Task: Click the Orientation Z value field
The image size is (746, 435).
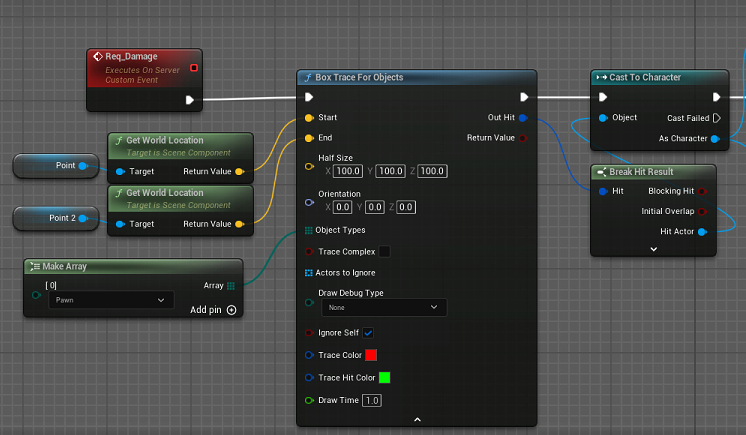Action: click(406, 207)
